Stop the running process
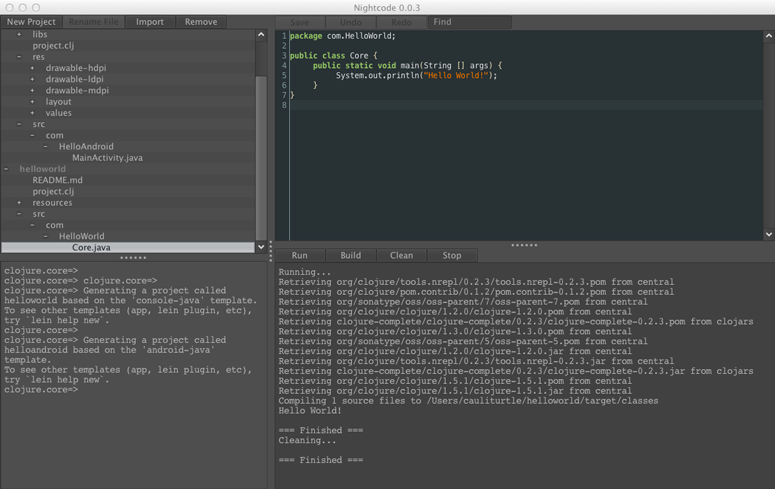 click(452, 255)
